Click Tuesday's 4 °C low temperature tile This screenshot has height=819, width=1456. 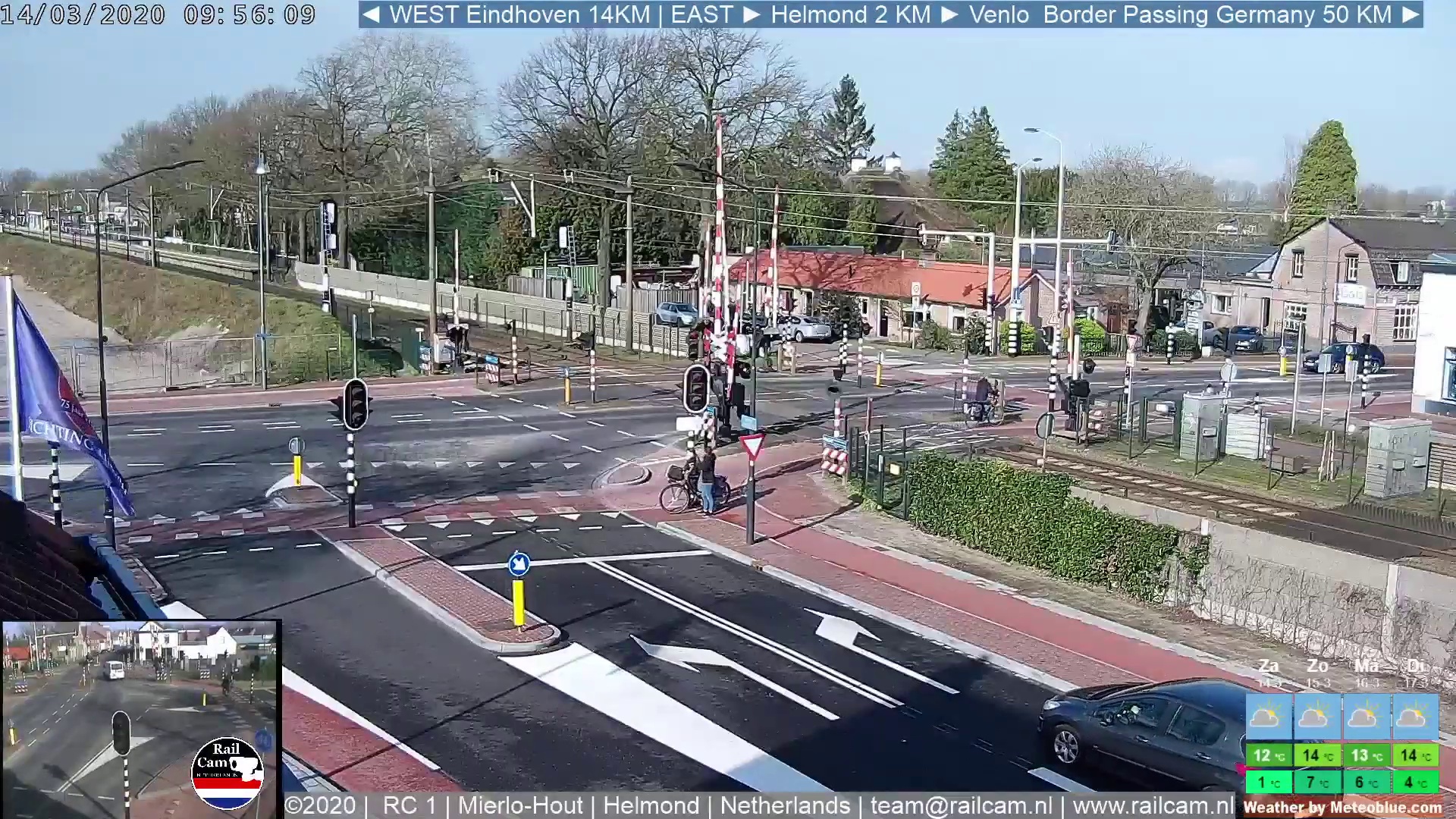tap(1414, 782)
